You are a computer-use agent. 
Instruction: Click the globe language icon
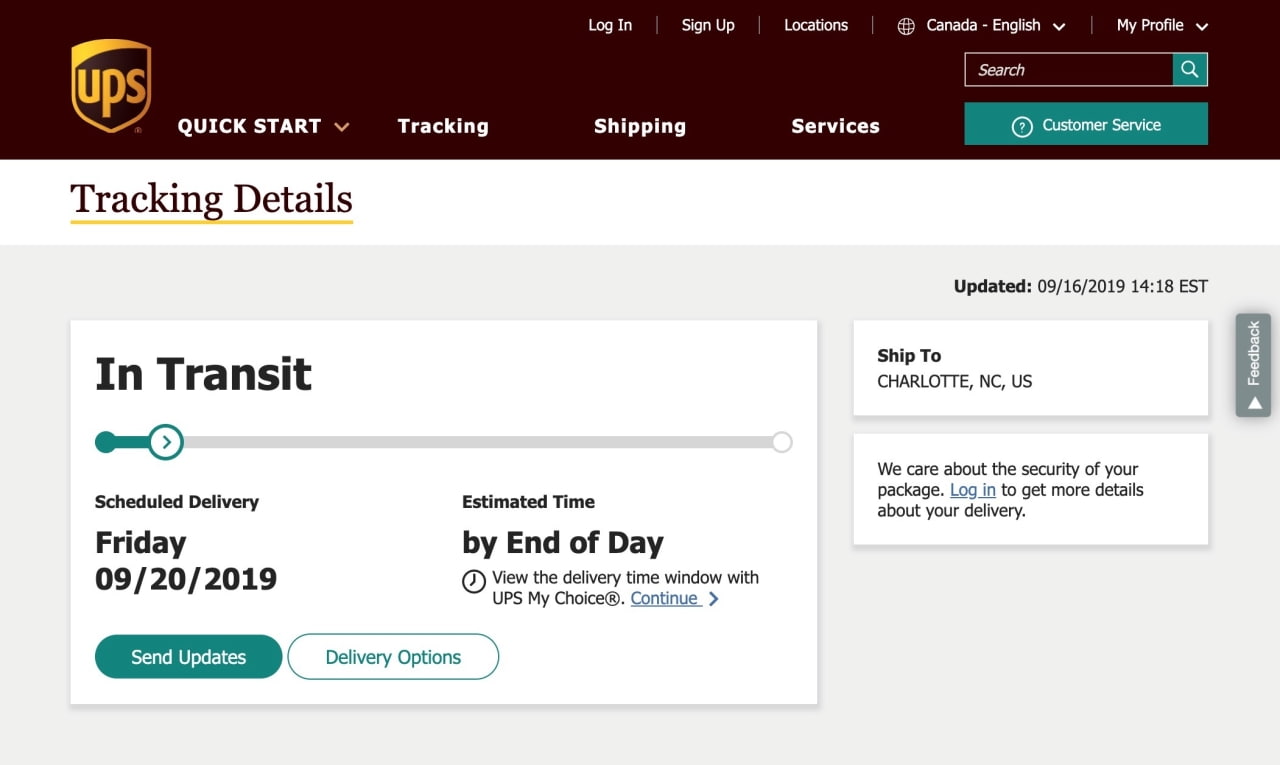[906, 26]
